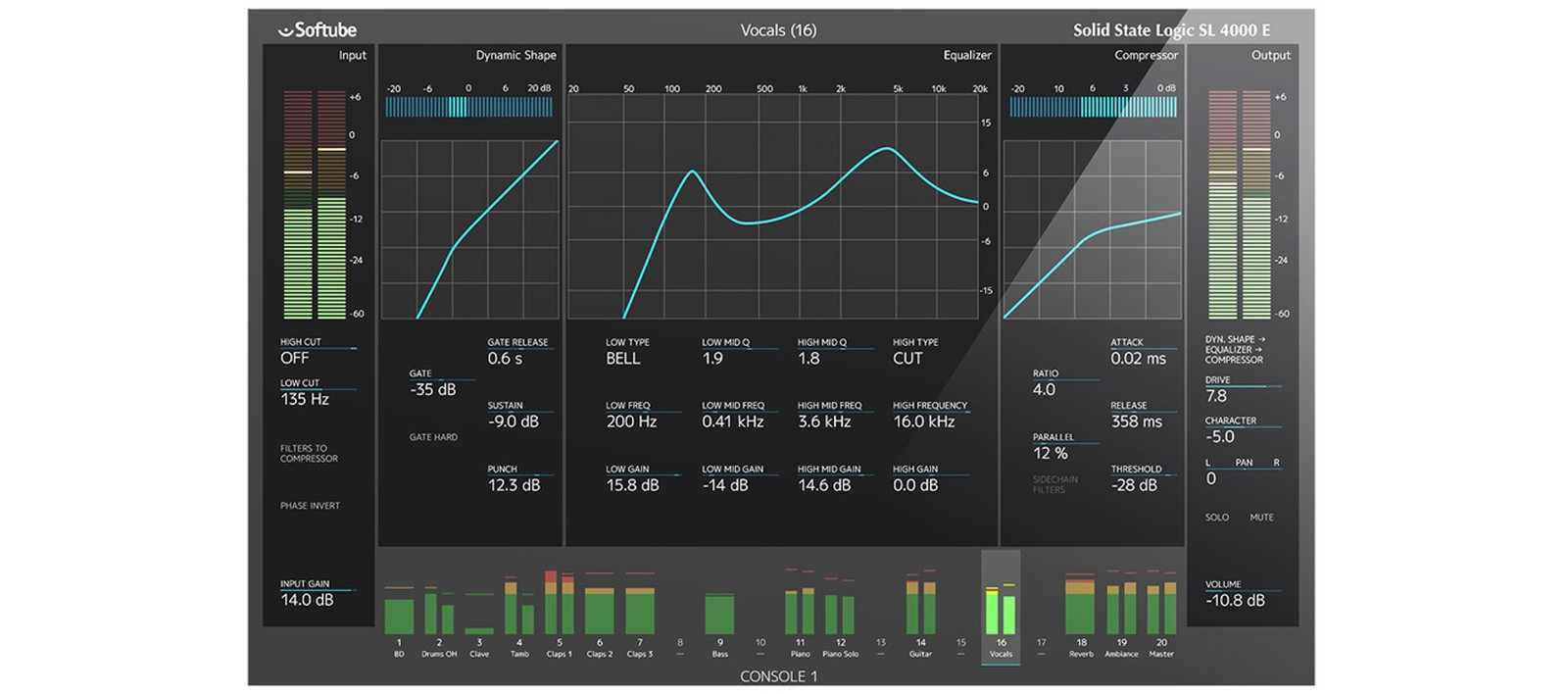Select channel 2 Drums OH meter
Screen dimensions: 1568x694
[439, 612]
